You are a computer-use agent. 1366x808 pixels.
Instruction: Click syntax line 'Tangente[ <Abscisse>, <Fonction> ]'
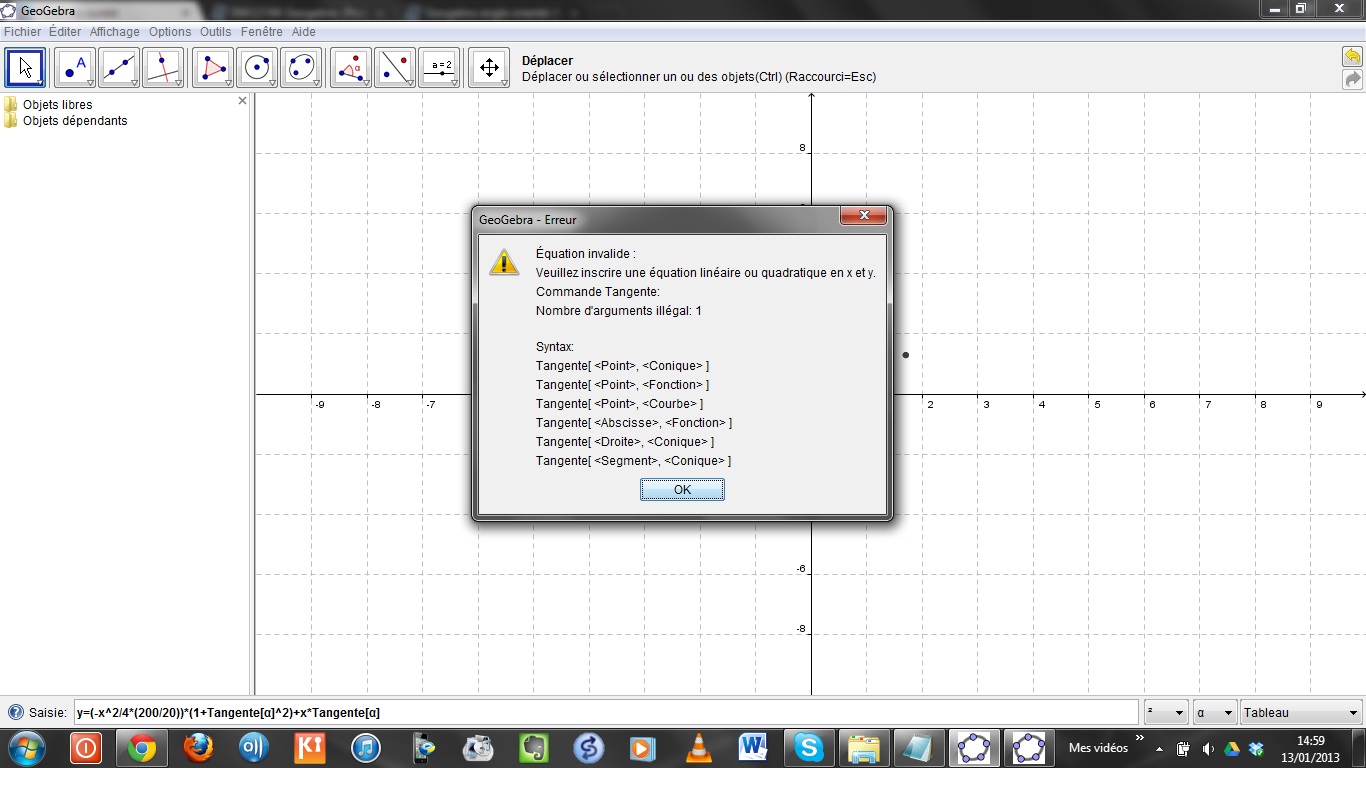click(x=634, y=423)
